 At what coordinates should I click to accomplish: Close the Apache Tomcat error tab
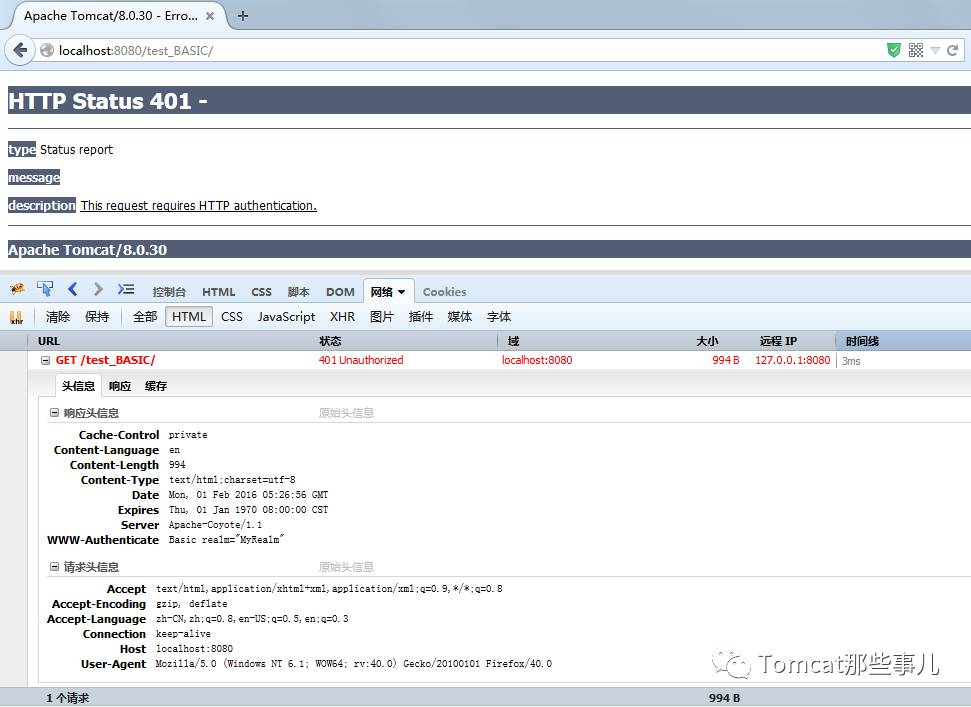[210, 16]
